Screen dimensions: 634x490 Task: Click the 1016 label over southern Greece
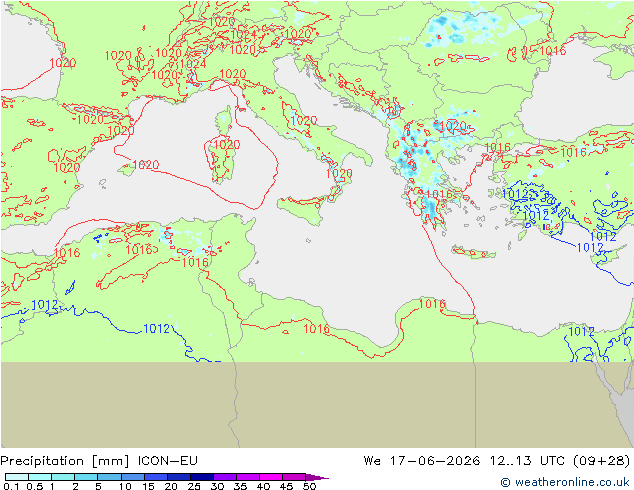pos(439,194)
